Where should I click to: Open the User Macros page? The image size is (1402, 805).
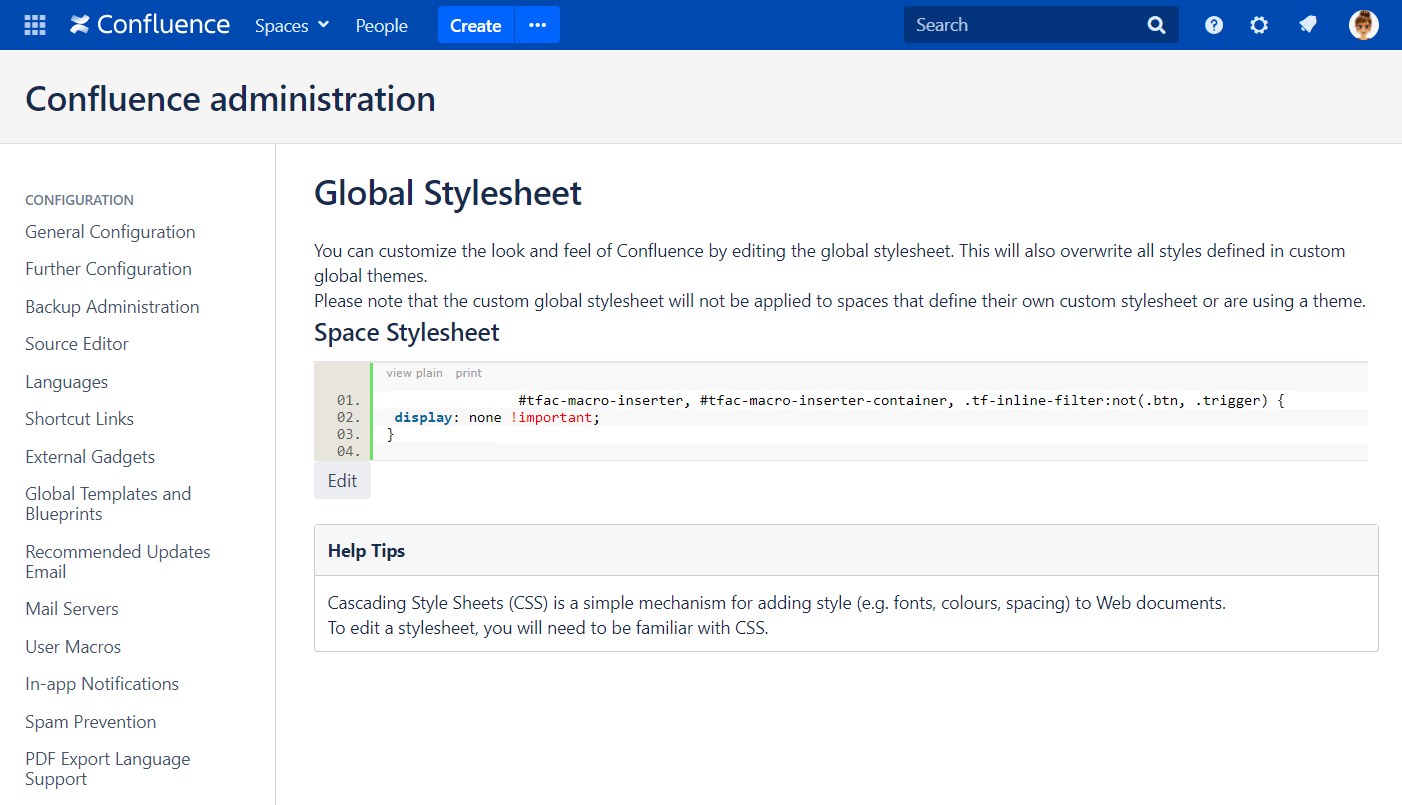(x=73, y=647)
